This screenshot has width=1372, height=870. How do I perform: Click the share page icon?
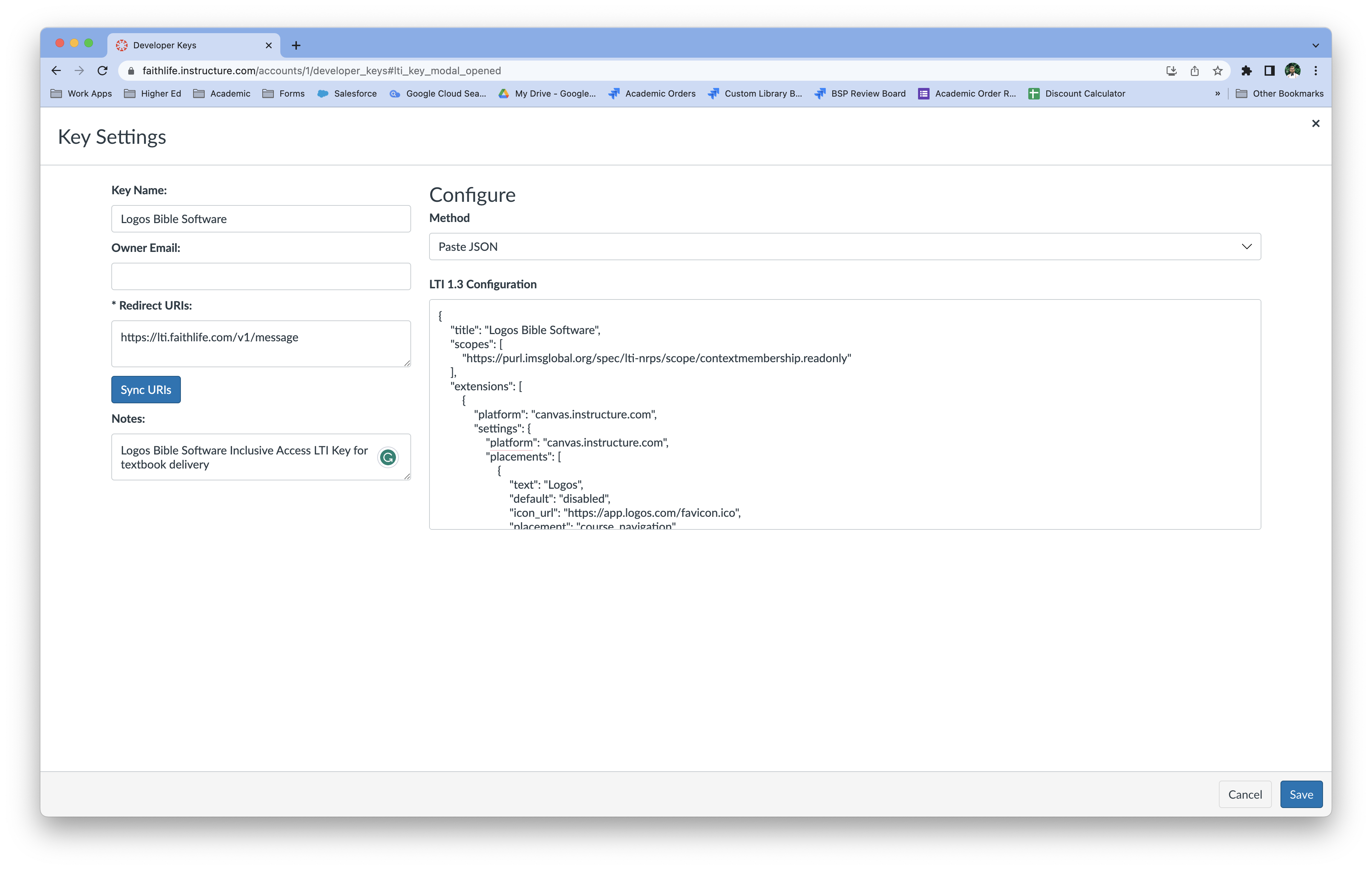click(1195, 71)
